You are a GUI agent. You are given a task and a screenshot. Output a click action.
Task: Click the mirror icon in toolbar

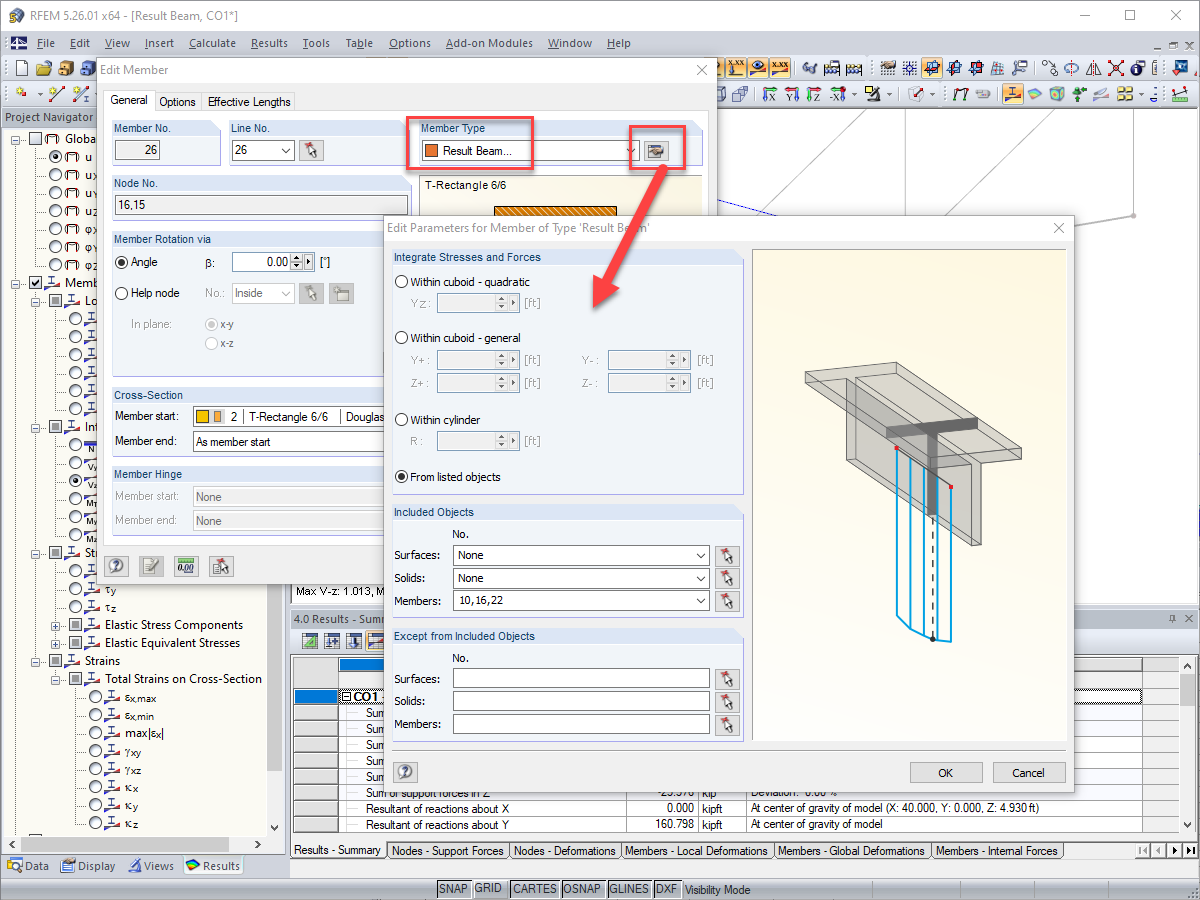coord(1093,69)
